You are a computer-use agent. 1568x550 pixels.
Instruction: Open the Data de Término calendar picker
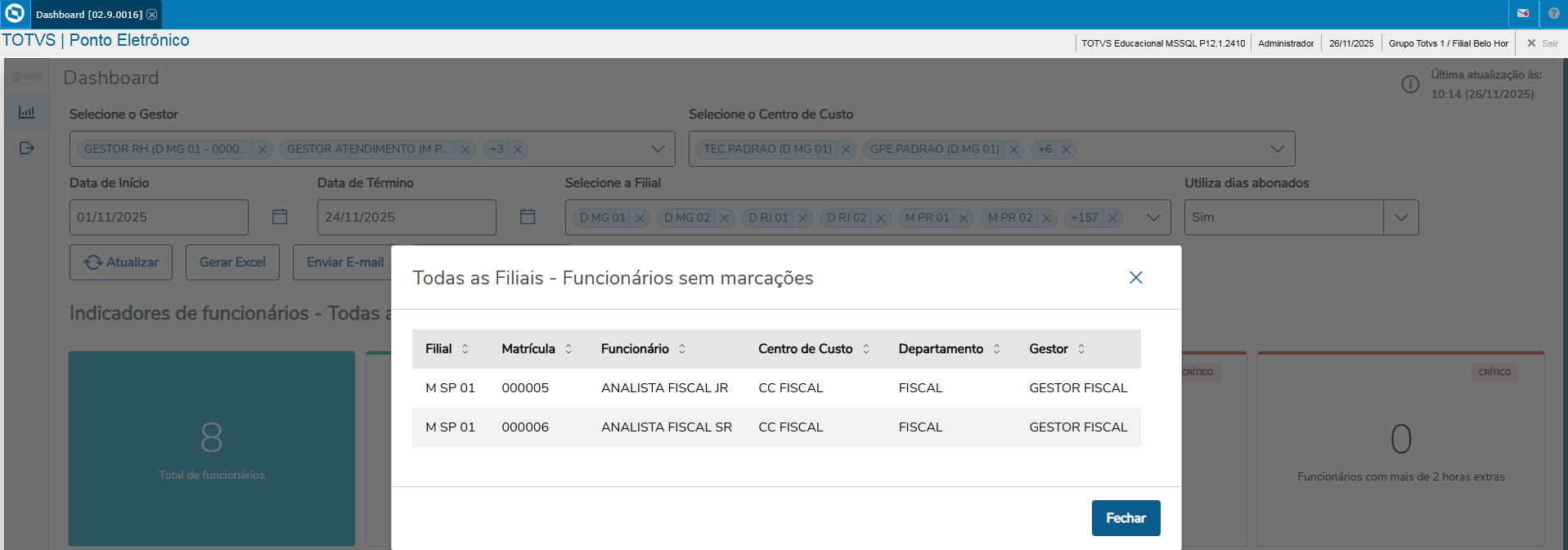(528, 217)
